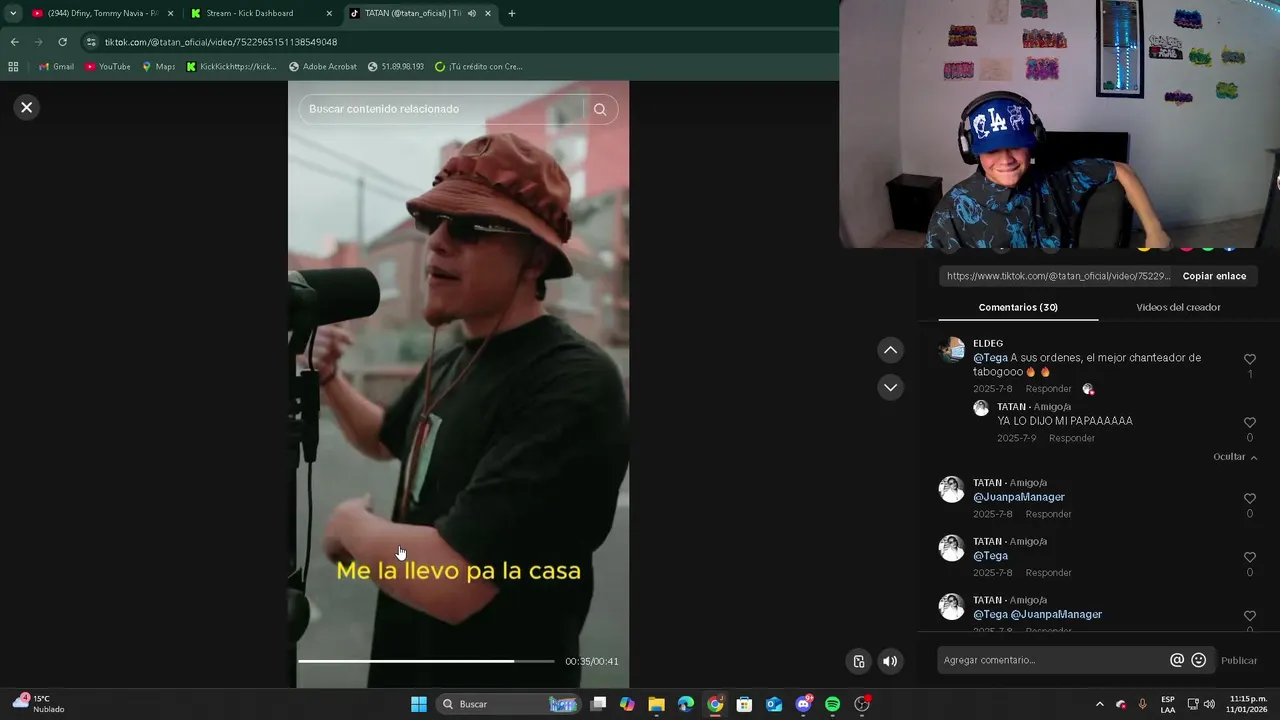The width and height of the screenshot is (1280, 720).
Task: Mute the TATAN tab via its audio icon
Action: [x=472, y=14]
